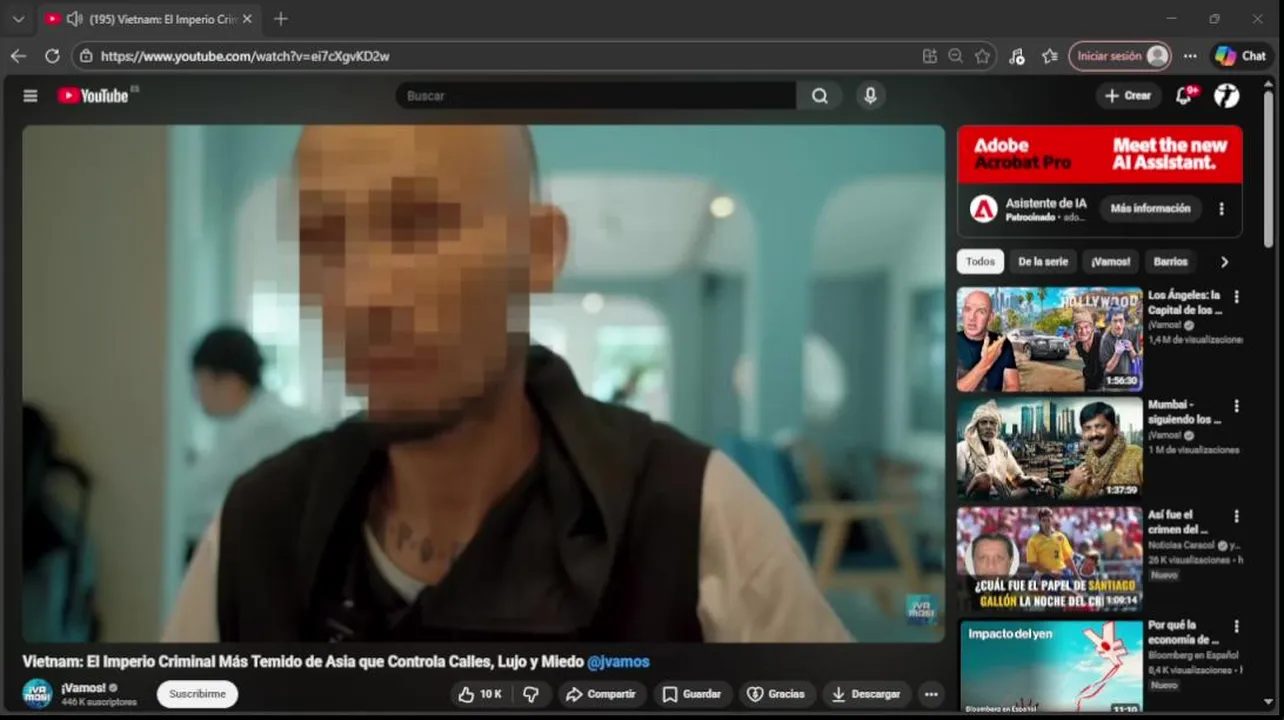Open options for Así fue el crimen video
The height and width of the screenshot is (720, 1284).
click(1237, 516)
